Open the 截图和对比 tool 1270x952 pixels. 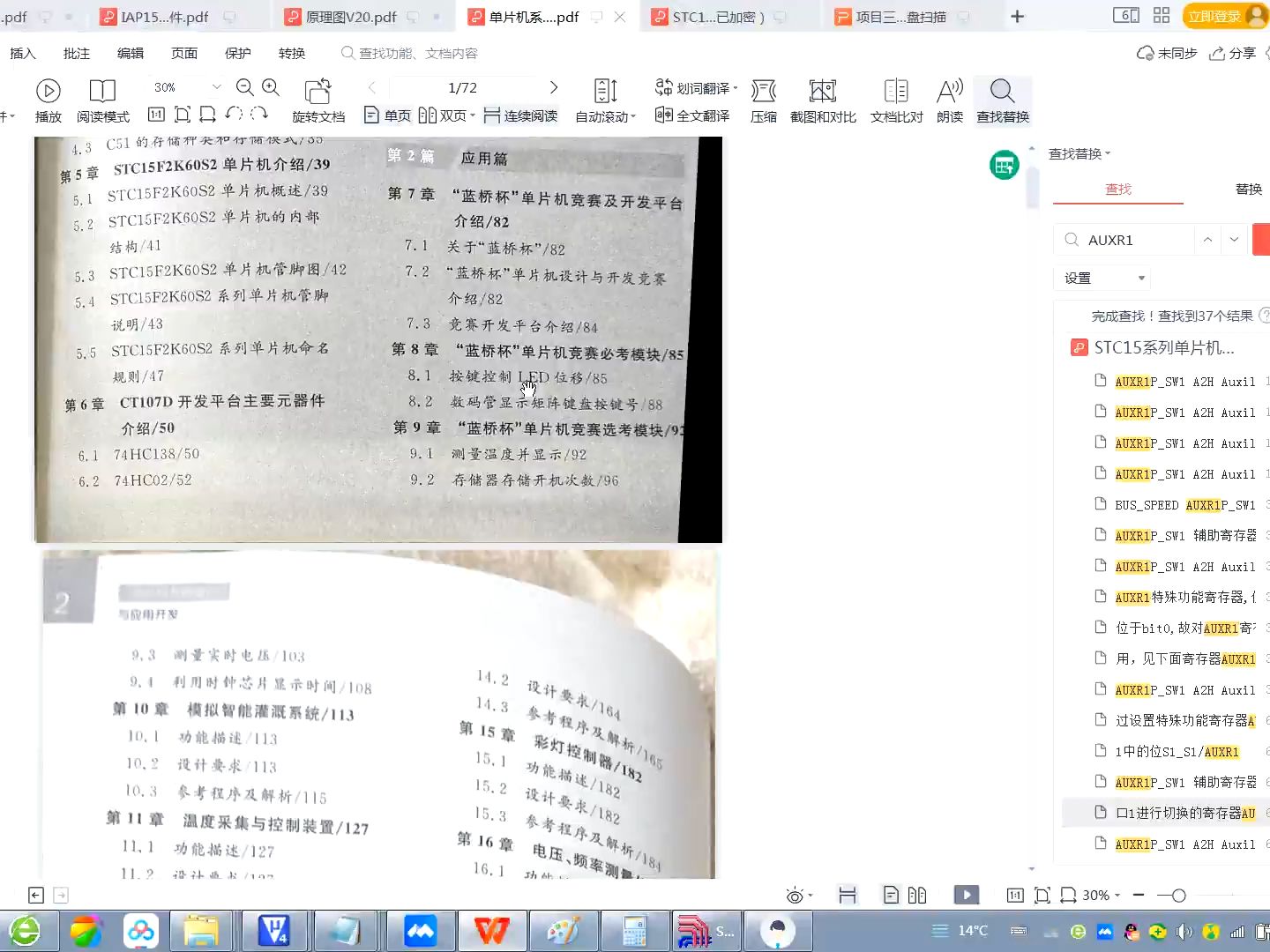(823, 99)
